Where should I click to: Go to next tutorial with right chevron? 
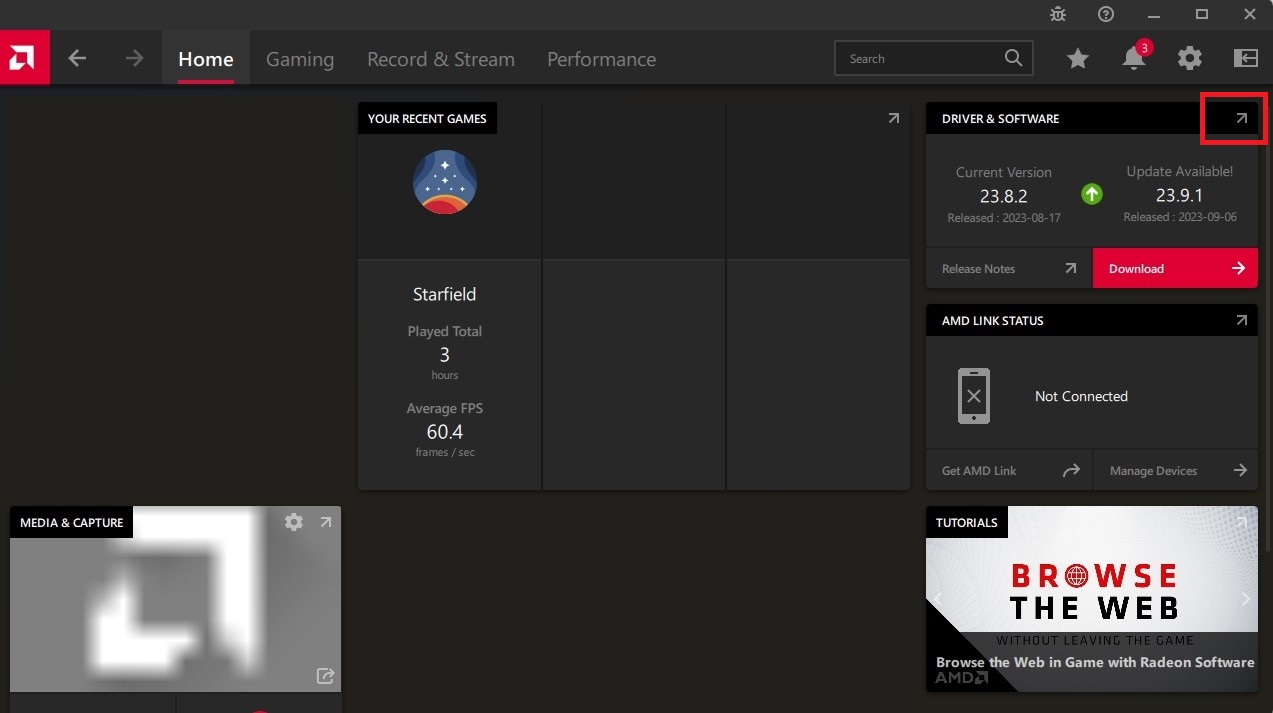coord(1245,599)
